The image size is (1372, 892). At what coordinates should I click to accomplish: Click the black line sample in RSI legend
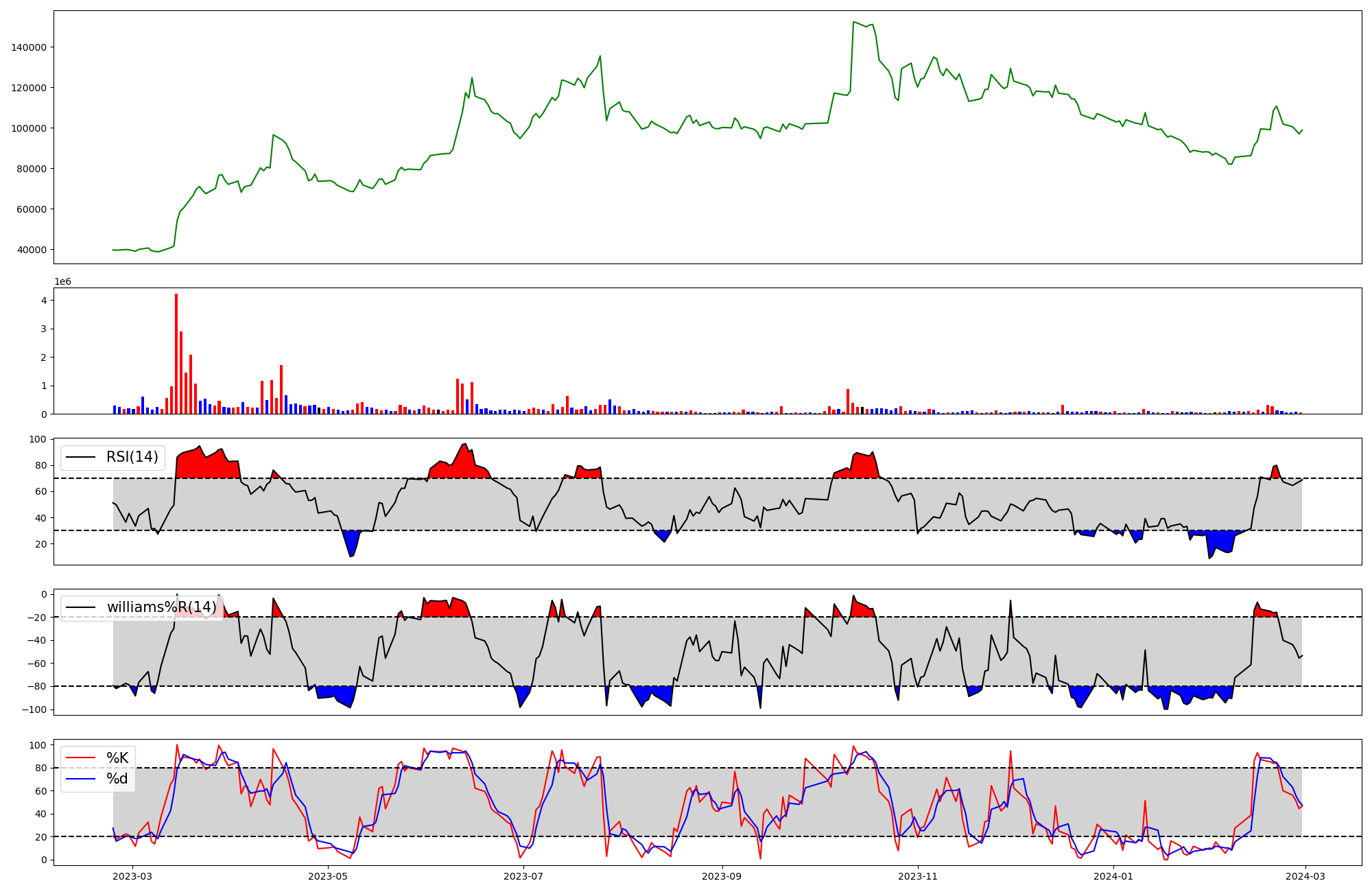point(80,457)
